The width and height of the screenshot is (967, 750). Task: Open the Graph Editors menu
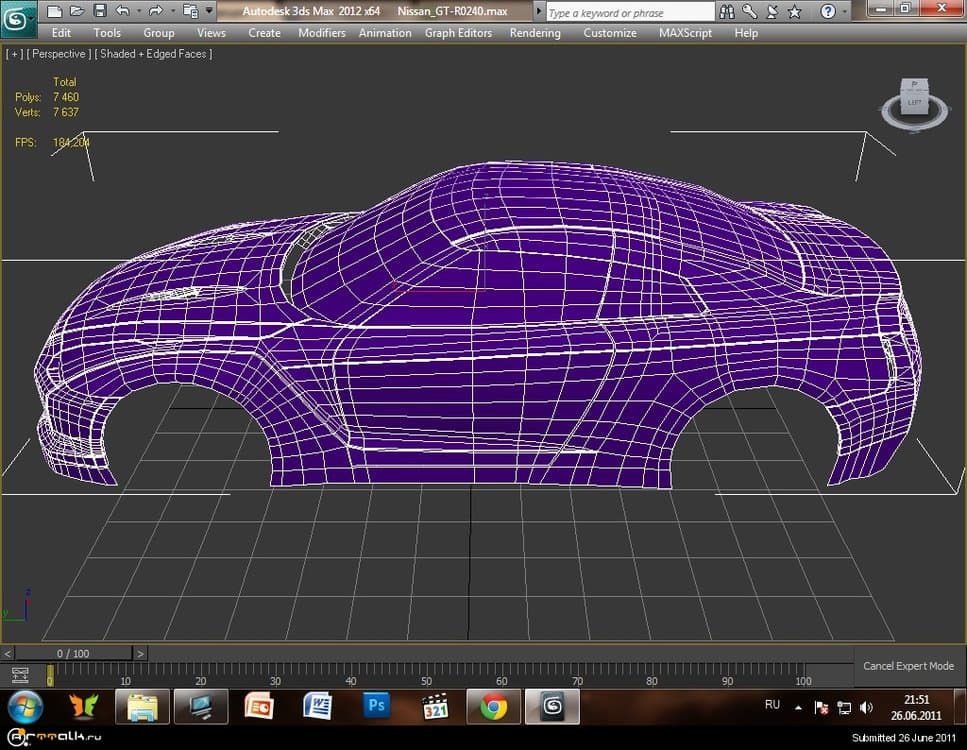pyautogui.click(x=458, y=33)
